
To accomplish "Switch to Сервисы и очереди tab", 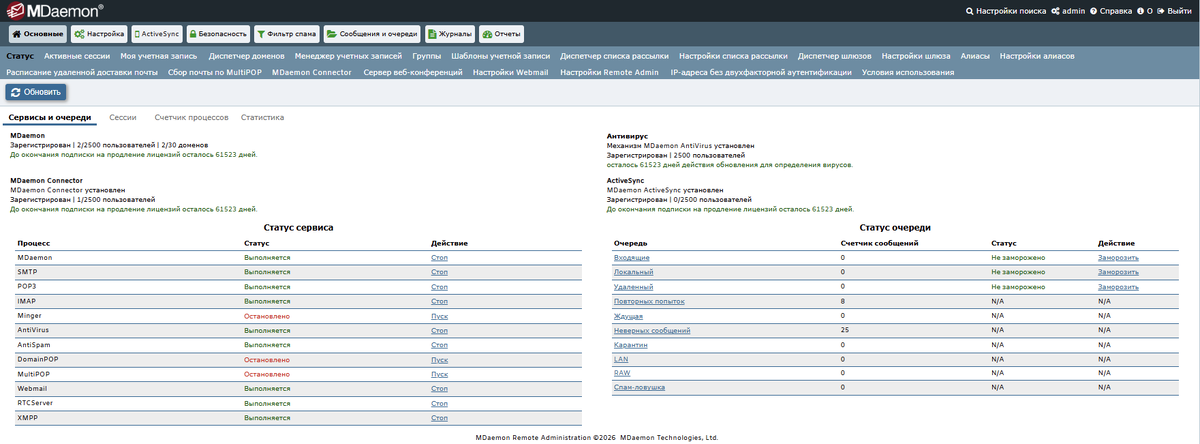I will [50, 117].
